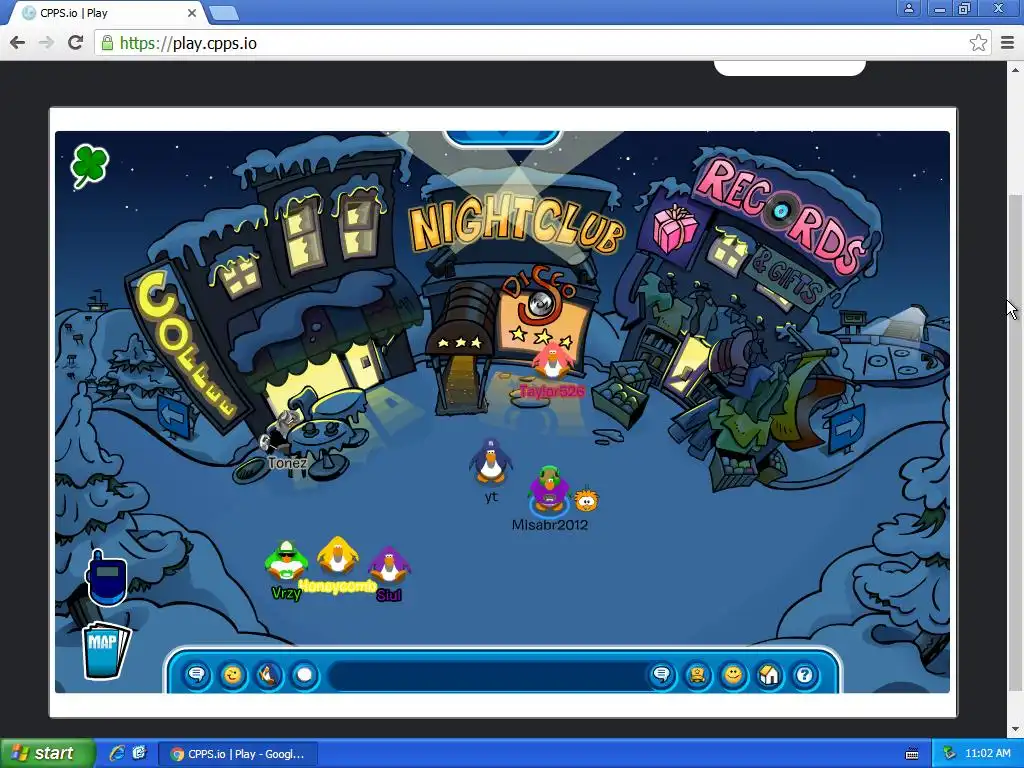Select yellow penguin Honeycomb

click(338, 556)
